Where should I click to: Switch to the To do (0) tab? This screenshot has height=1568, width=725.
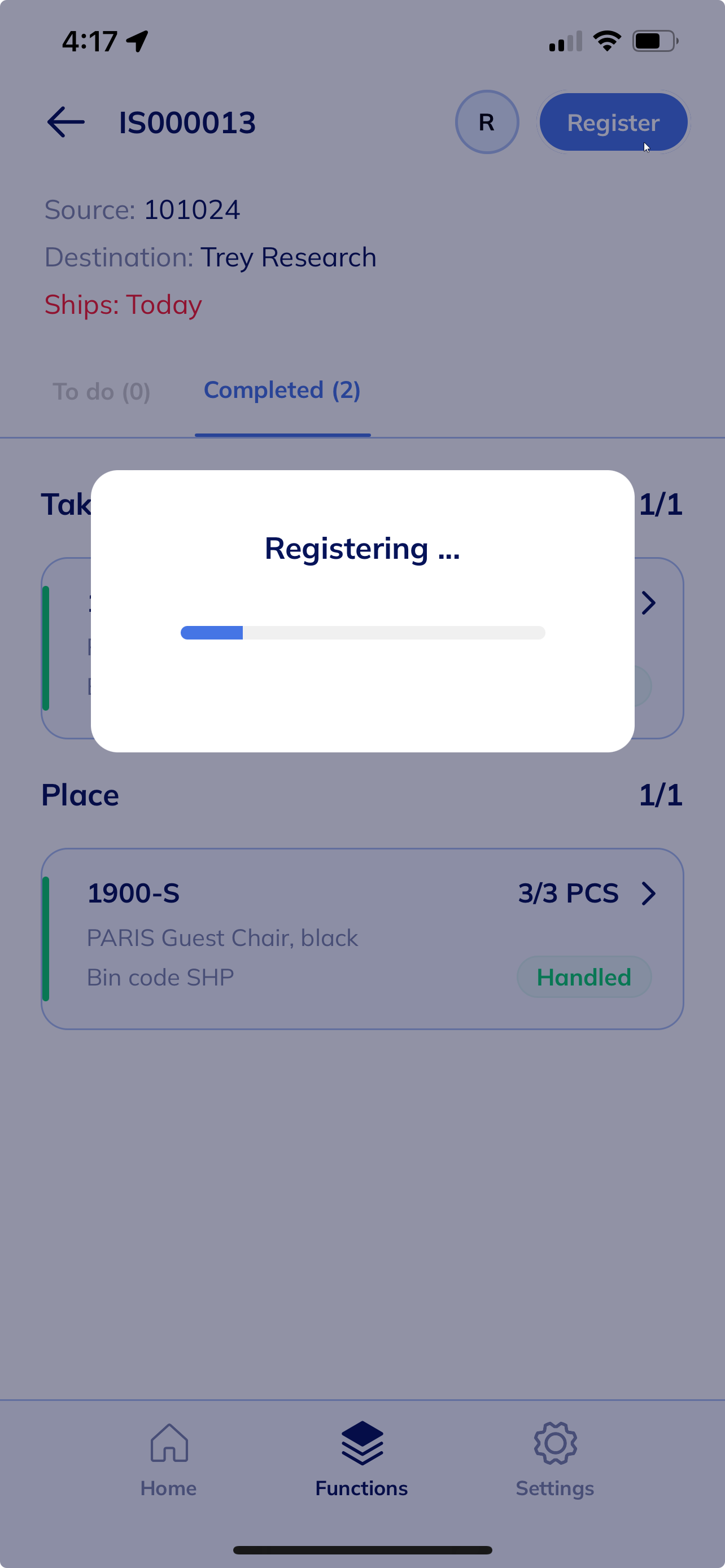tap(101, 391)
